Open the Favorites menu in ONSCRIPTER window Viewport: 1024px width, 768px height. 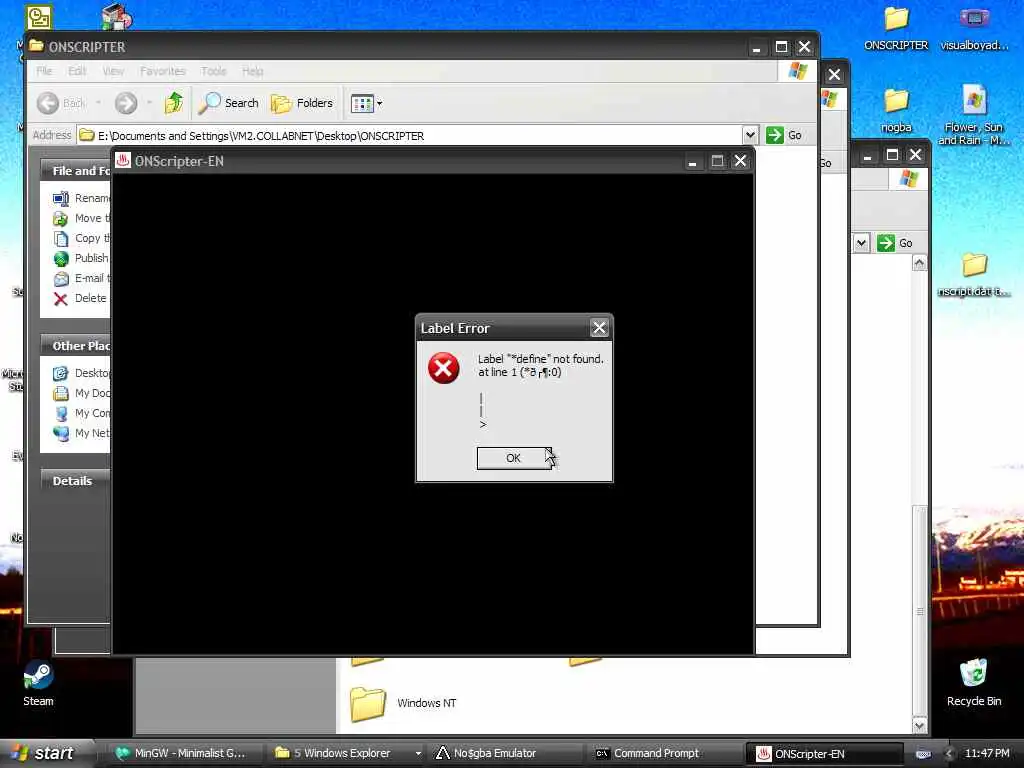163,71
